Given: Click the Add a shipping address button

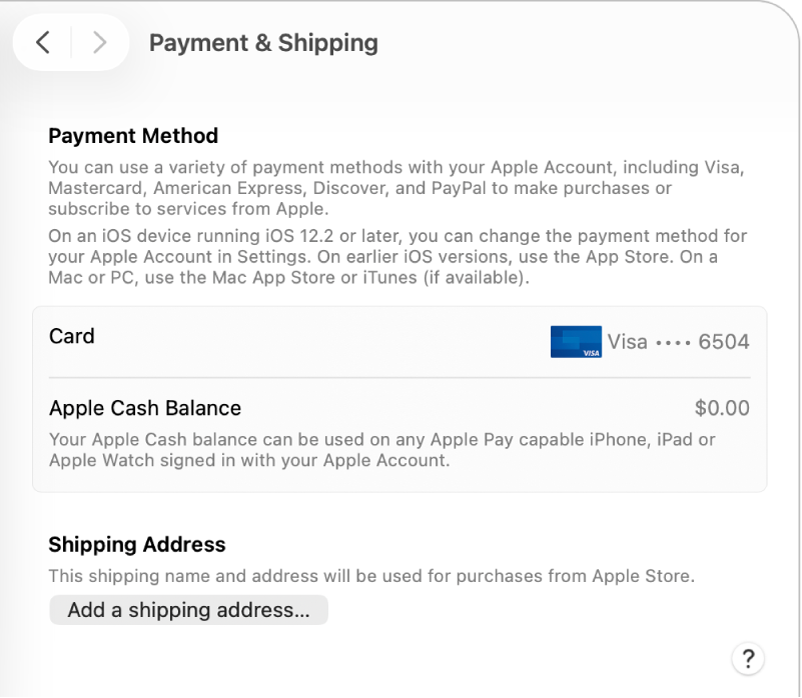Looking at the screenshot, I should click(188, 610).
